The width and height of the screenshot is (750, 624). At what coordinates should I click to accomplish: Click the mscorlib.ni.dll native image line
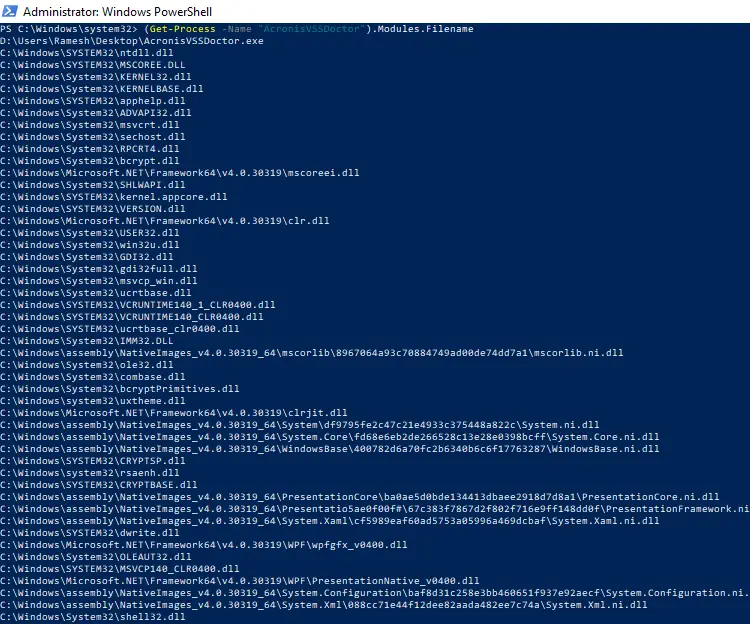(312, 353)
